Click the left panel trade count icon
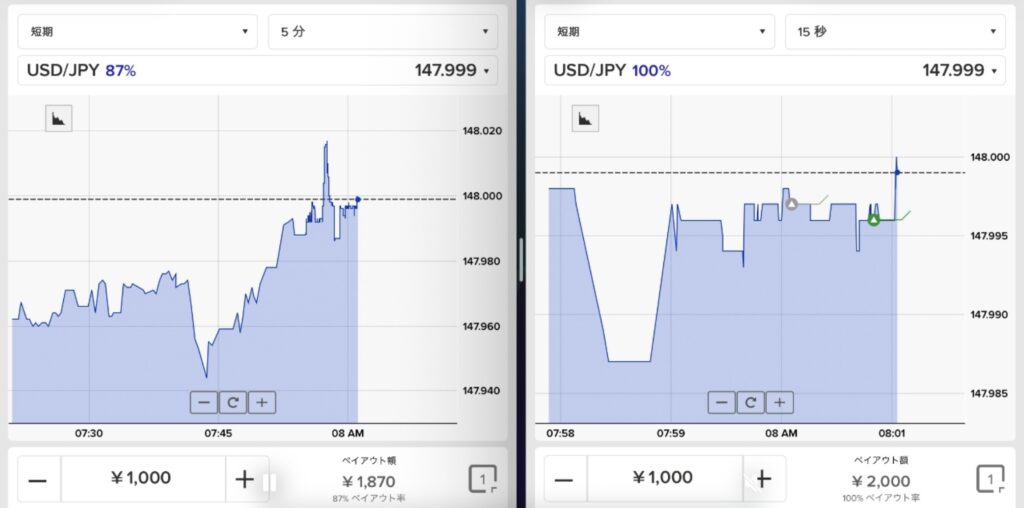The image size is (1024, 508). point(484,479)
